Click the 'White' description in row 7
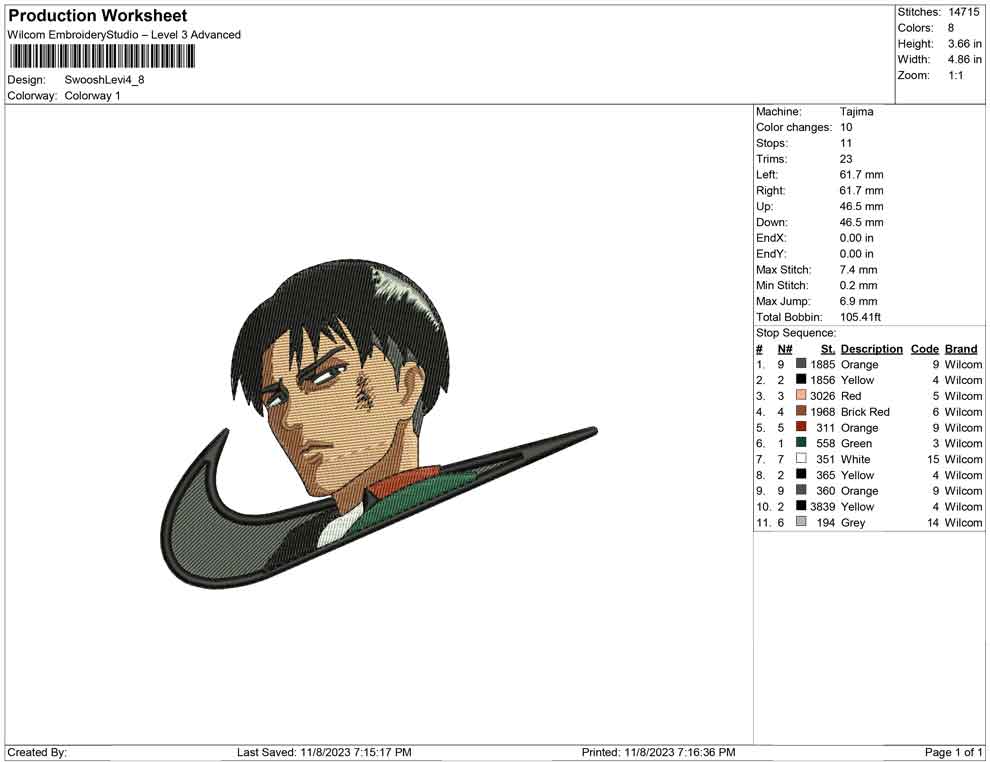 856,459
